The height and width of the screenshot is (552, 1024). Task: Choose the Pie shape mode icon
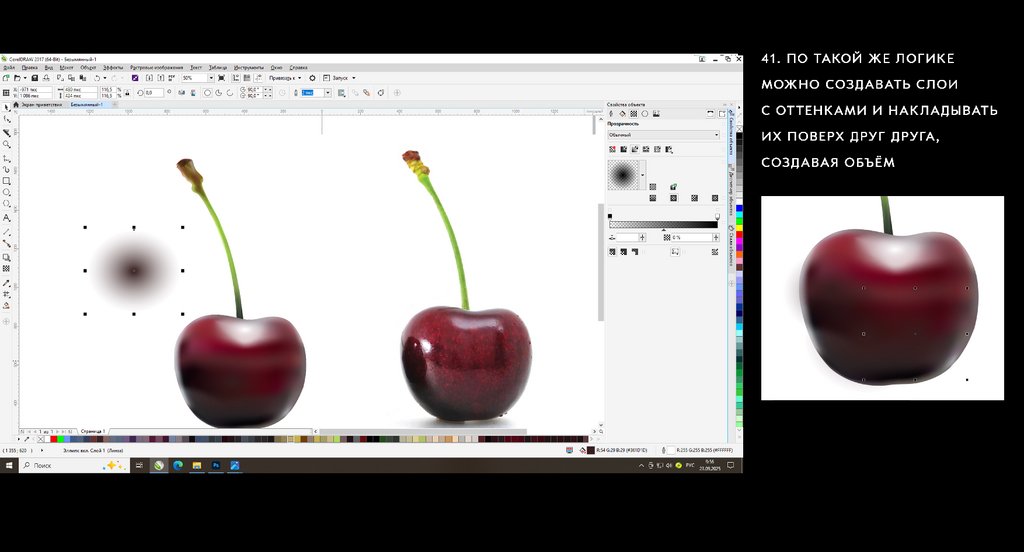pyautogui.click(x=219, y=93)
